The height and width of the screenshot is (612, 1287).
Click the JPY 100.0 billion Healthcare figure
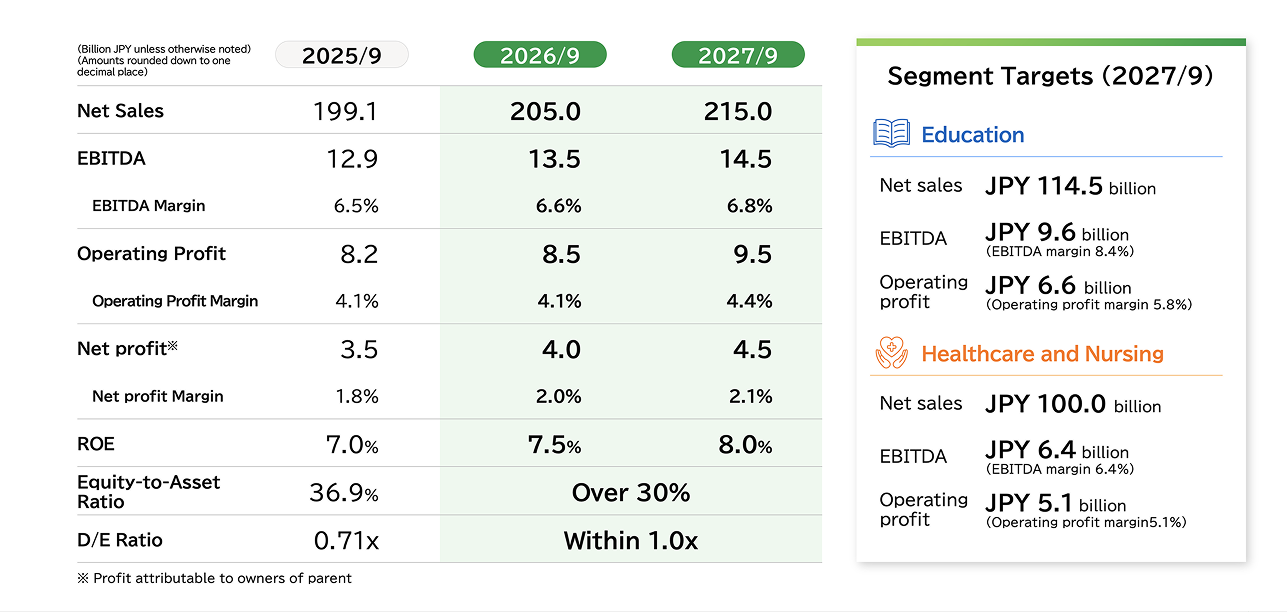pyautogui.click(x=1072, y=404)
